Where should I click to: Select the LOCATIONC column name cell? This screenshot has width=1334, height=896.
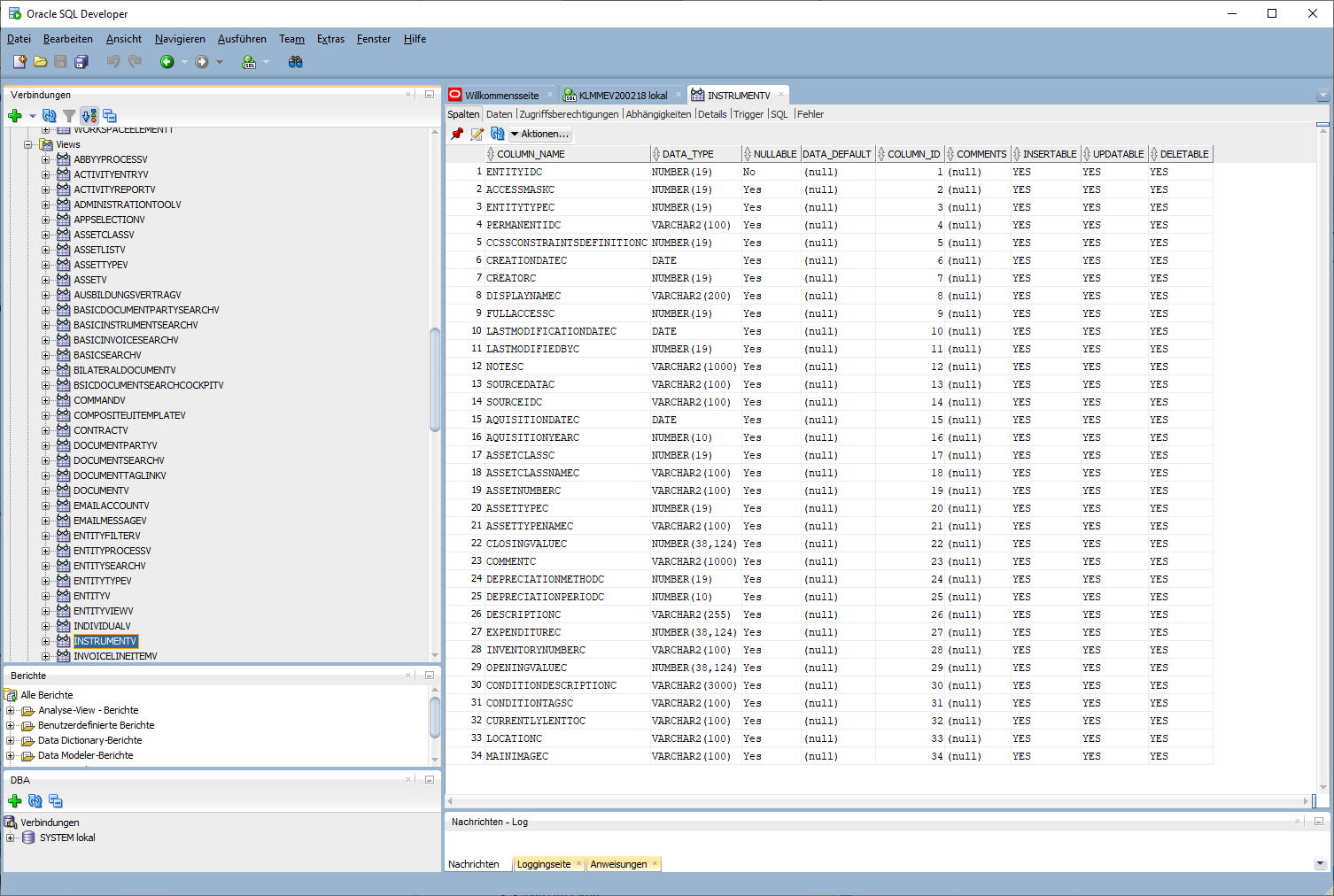[567, 738]
